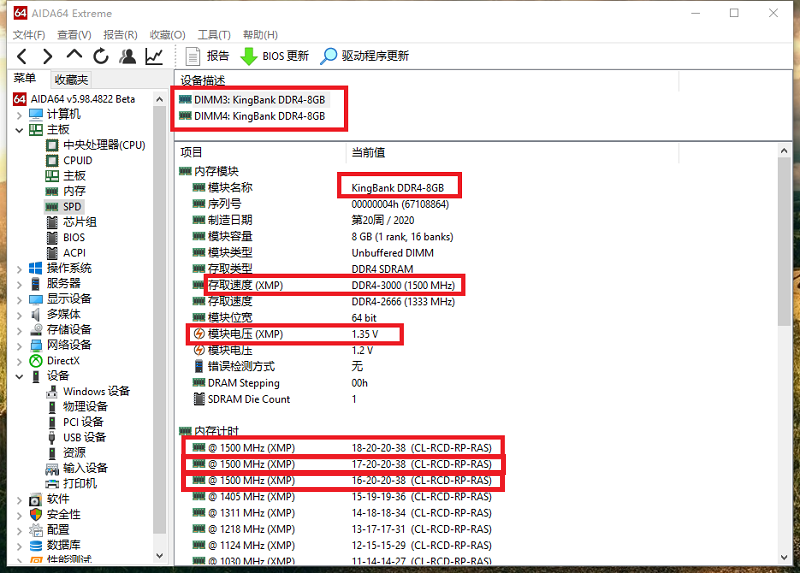The height and width of the screenshot is (573, 800).
Task: Collapse the 设备 tree node
Action: pos(19,377)
